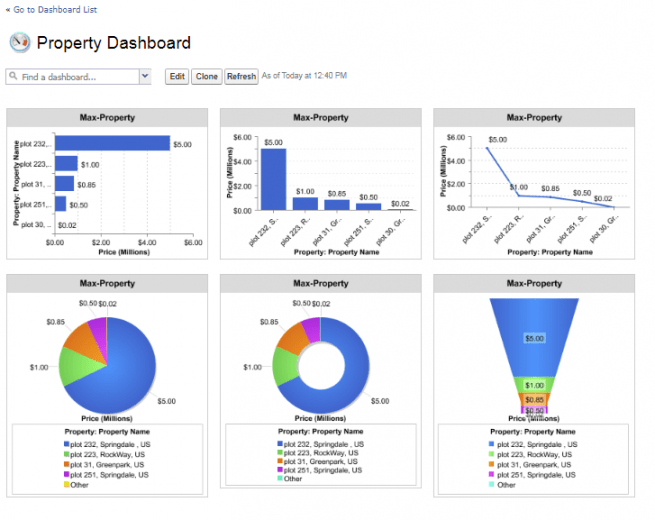Focus the Find a dashboard search field

tap(73, 77)
